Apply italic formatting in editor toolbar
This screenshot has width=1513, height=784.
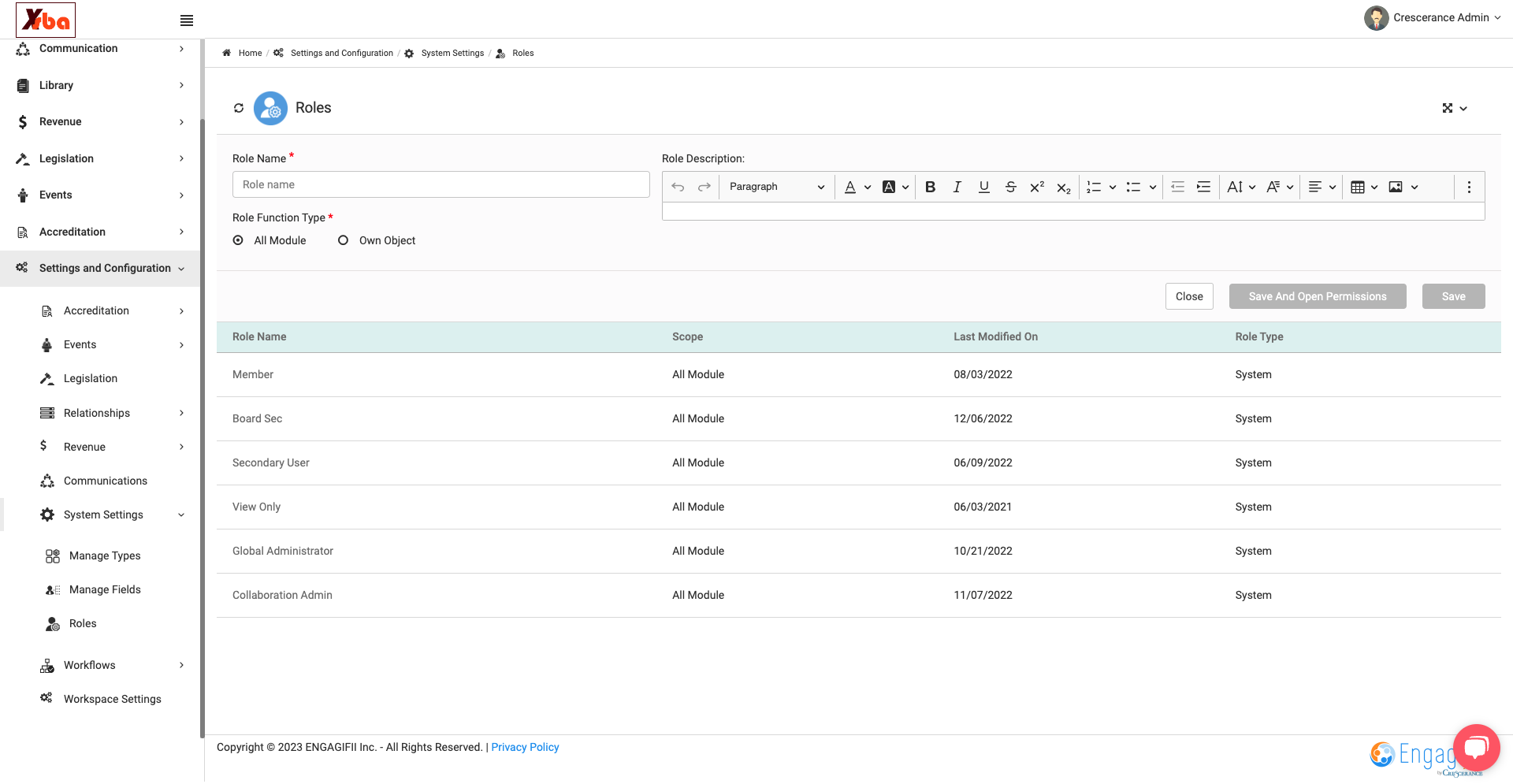click(x=957, y=187)
